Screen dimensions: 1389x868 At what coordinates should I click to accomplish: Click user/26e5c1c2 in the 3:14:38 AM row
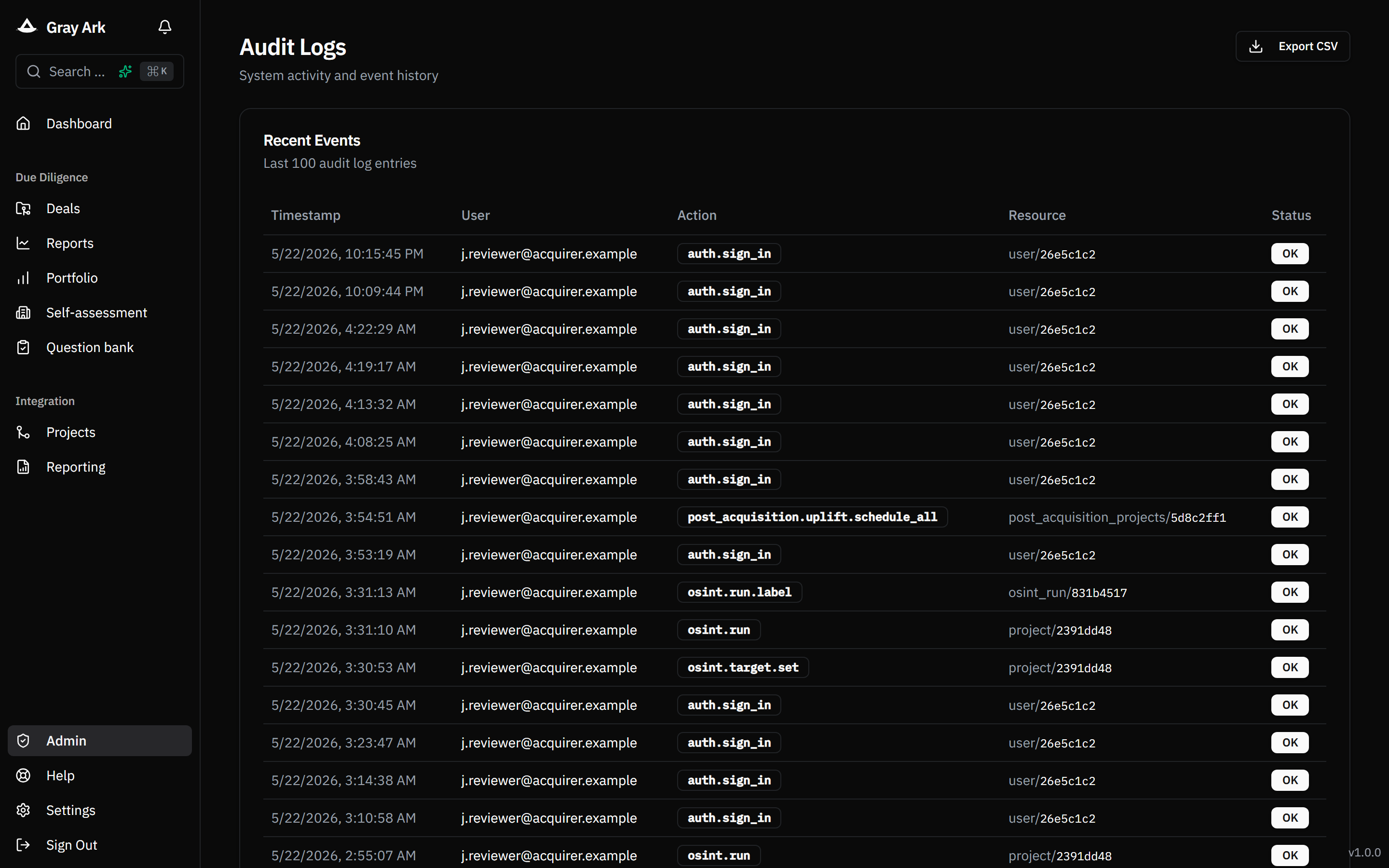coord(1051,780)
